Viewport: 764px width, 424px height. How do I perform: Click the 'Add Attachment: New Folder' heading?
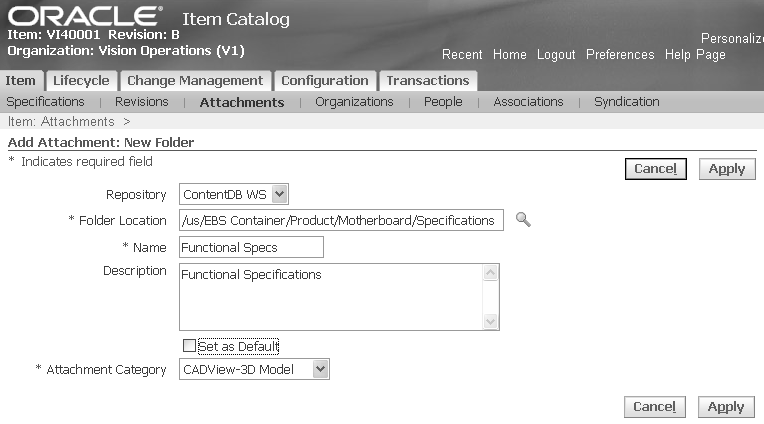(101, 142)
